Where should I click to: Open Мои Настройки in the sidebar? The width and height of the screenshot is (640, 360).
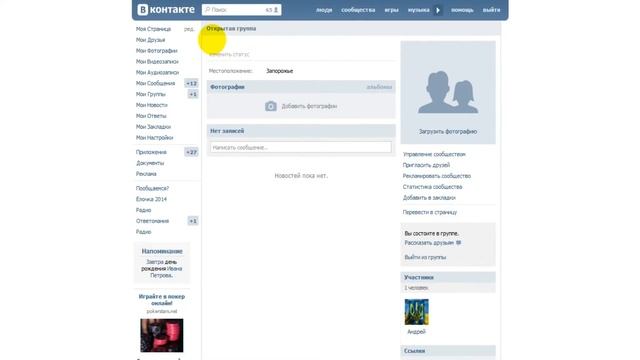pyautogui.click(x=155, y=138)
